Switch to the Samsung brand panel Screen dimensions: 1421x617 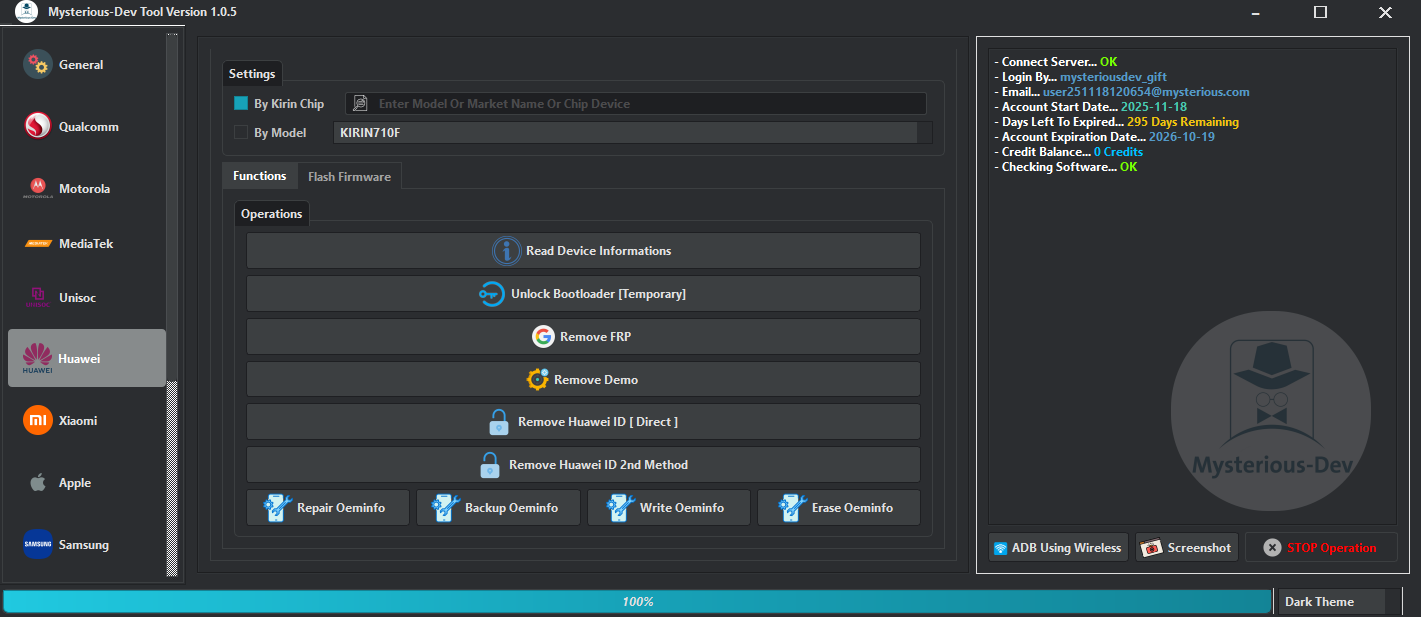click(86, 544)
